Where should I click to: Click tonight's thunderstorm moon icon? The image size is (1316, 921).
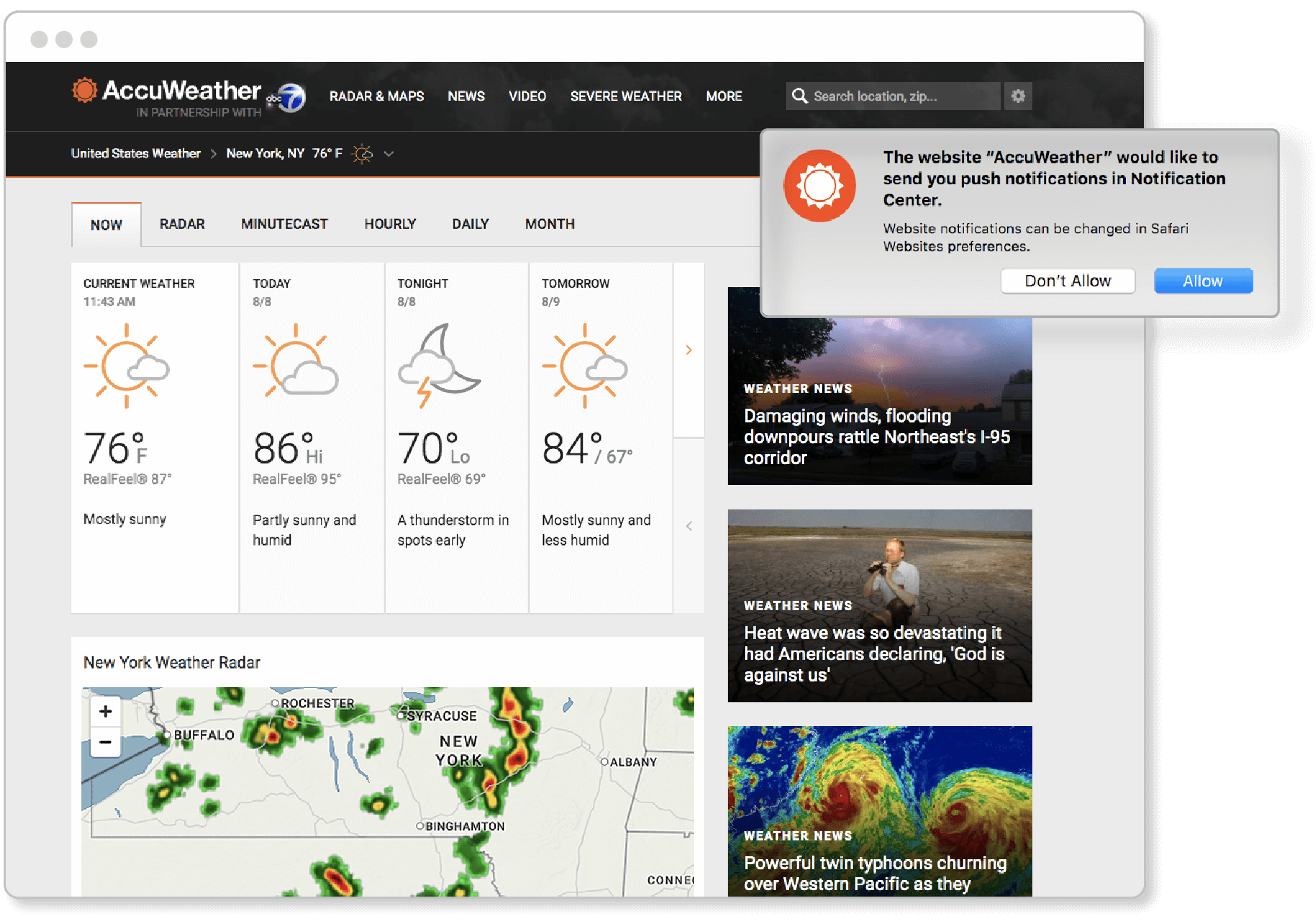(x=438, y=366)
